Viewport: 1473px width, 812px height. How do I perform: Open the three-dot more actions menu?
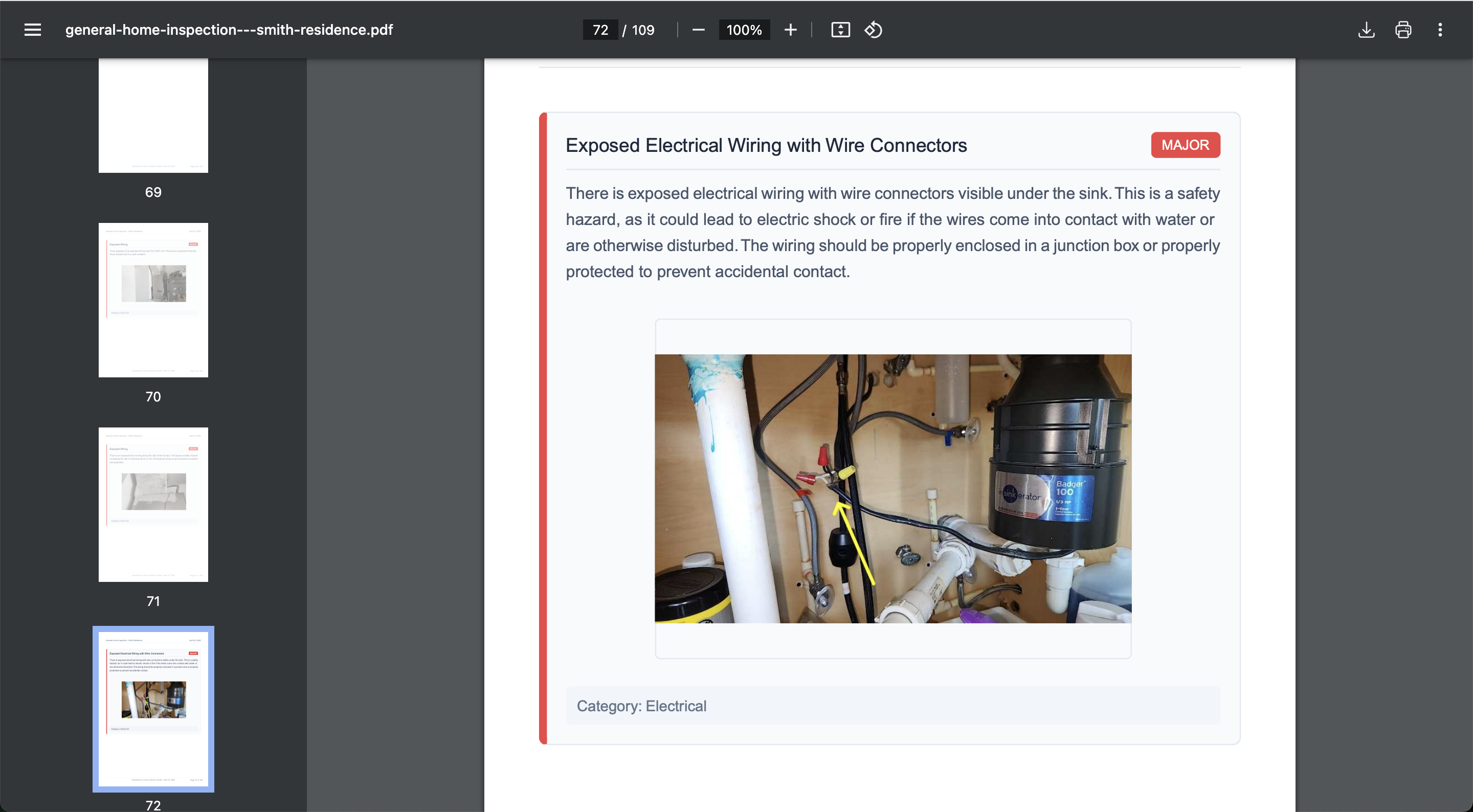click(1440, 30)
